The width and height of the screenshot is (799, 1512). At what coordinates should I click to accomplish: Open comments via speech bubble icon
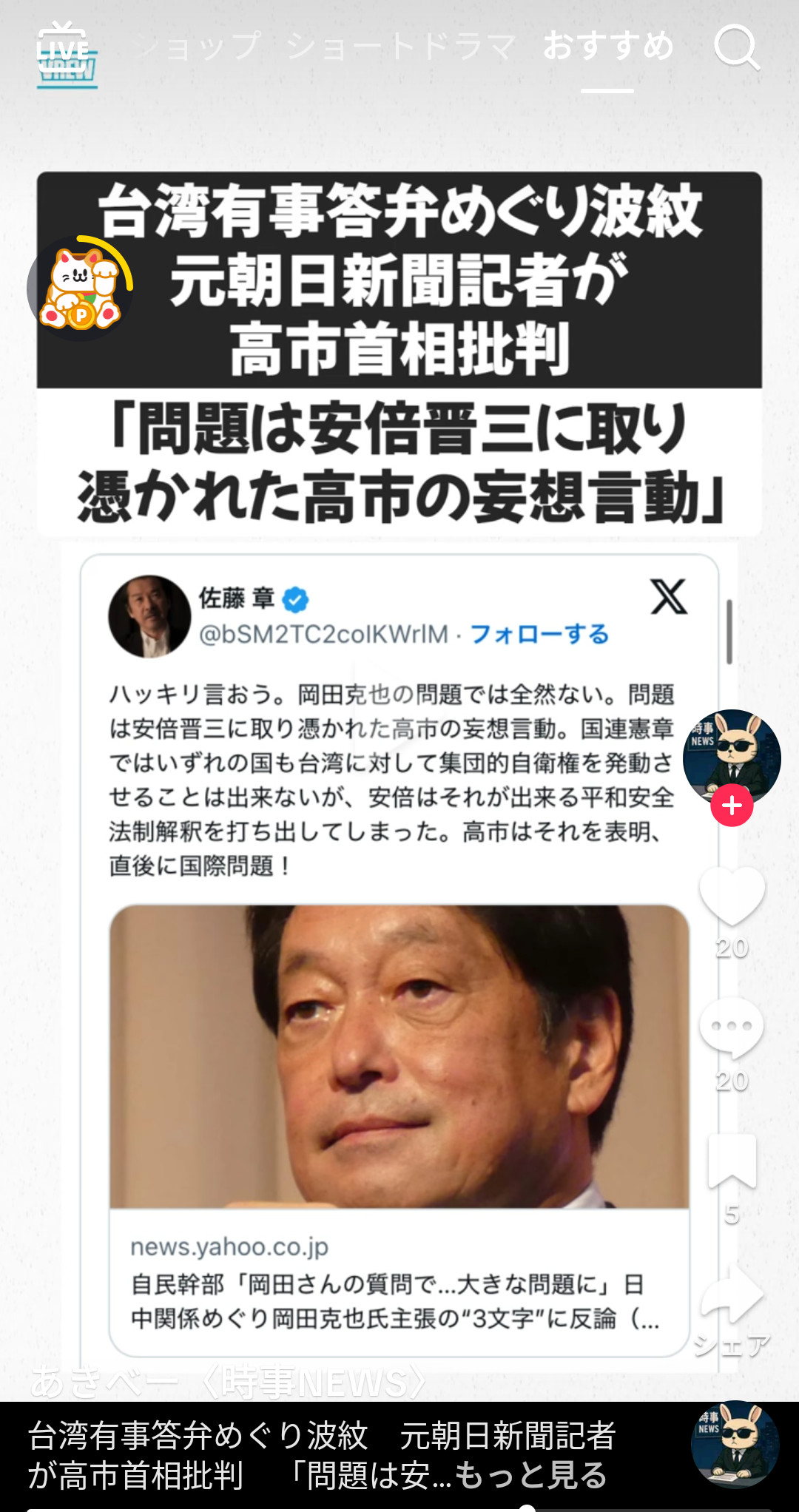coord(732,1028)
